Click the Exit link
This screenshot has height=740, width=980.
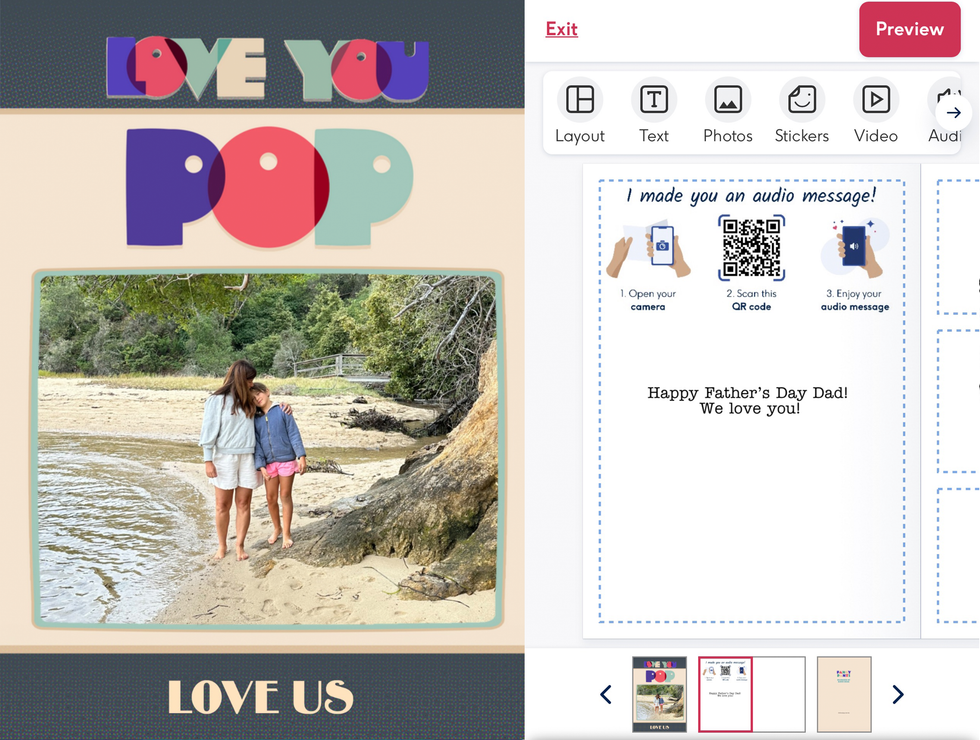[561, 29]
